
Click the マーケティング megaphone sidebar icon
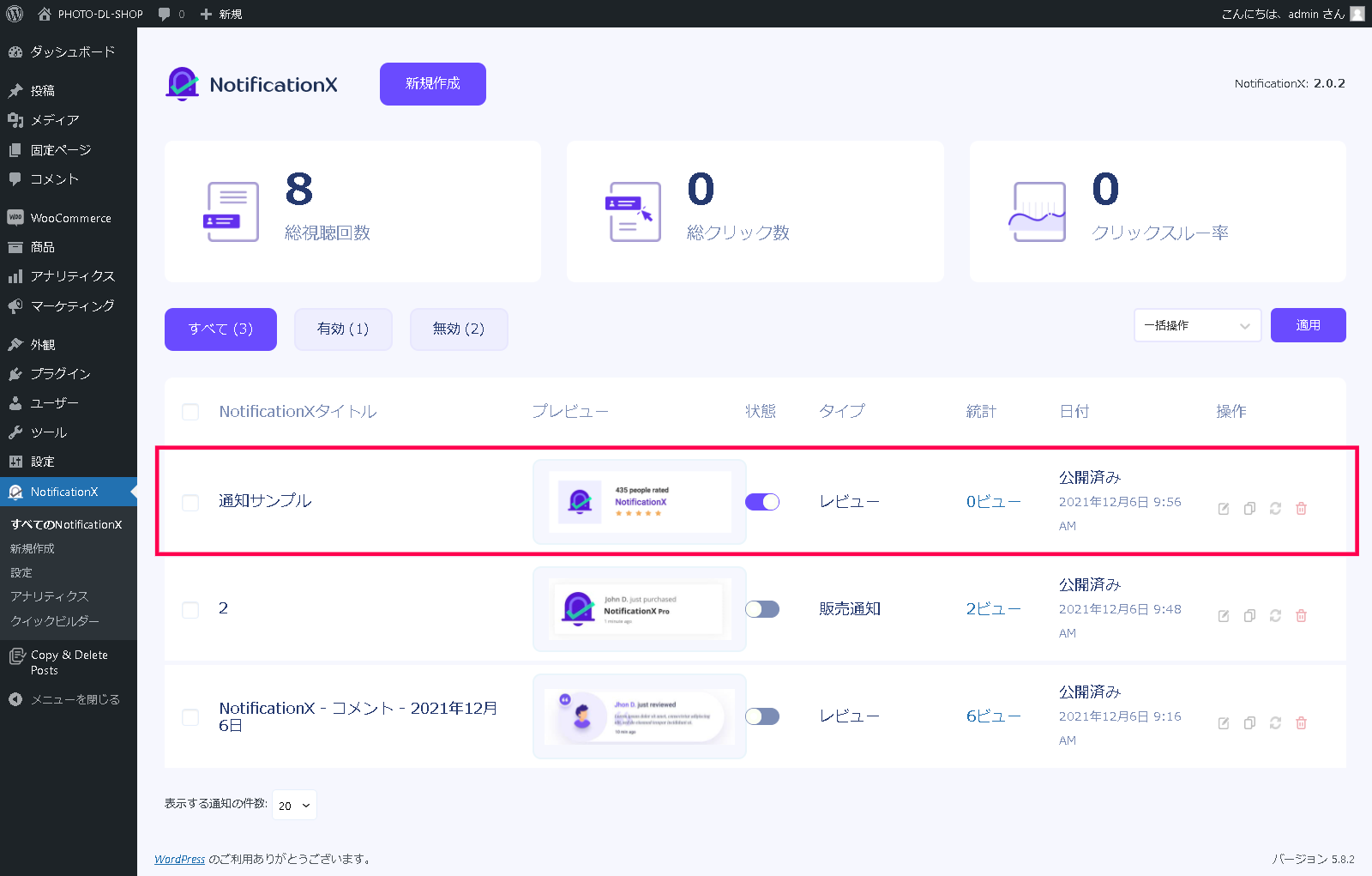[x=15, y=305]
